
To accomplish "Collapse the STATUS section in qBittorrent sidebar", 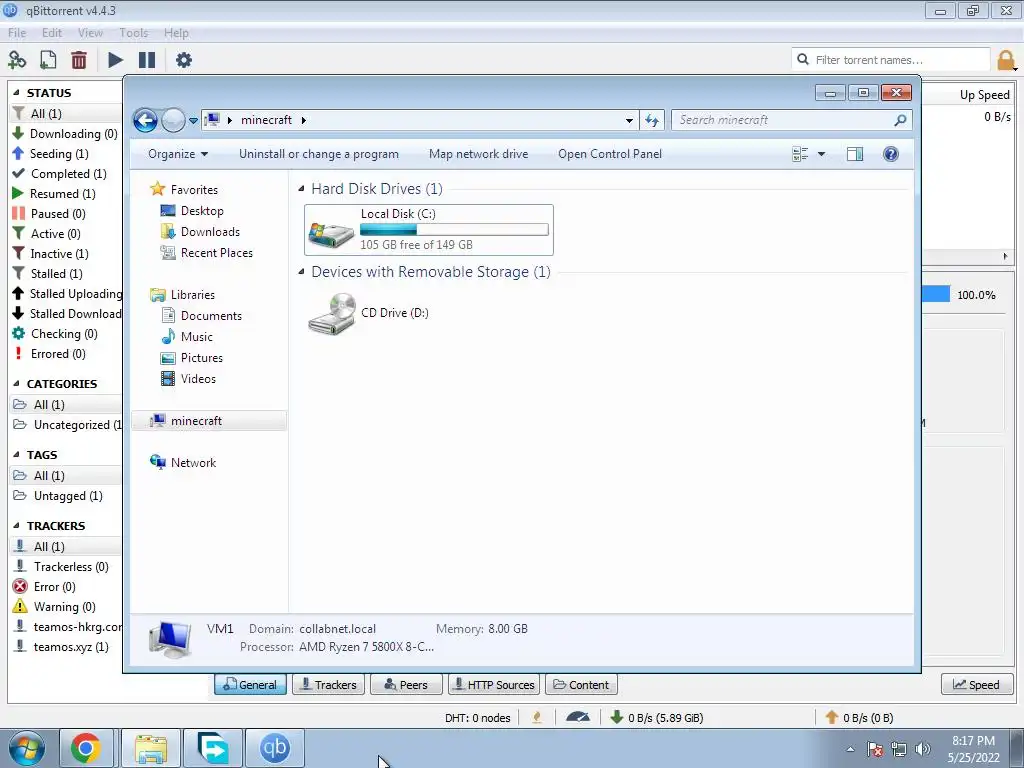I will point(16,93).
